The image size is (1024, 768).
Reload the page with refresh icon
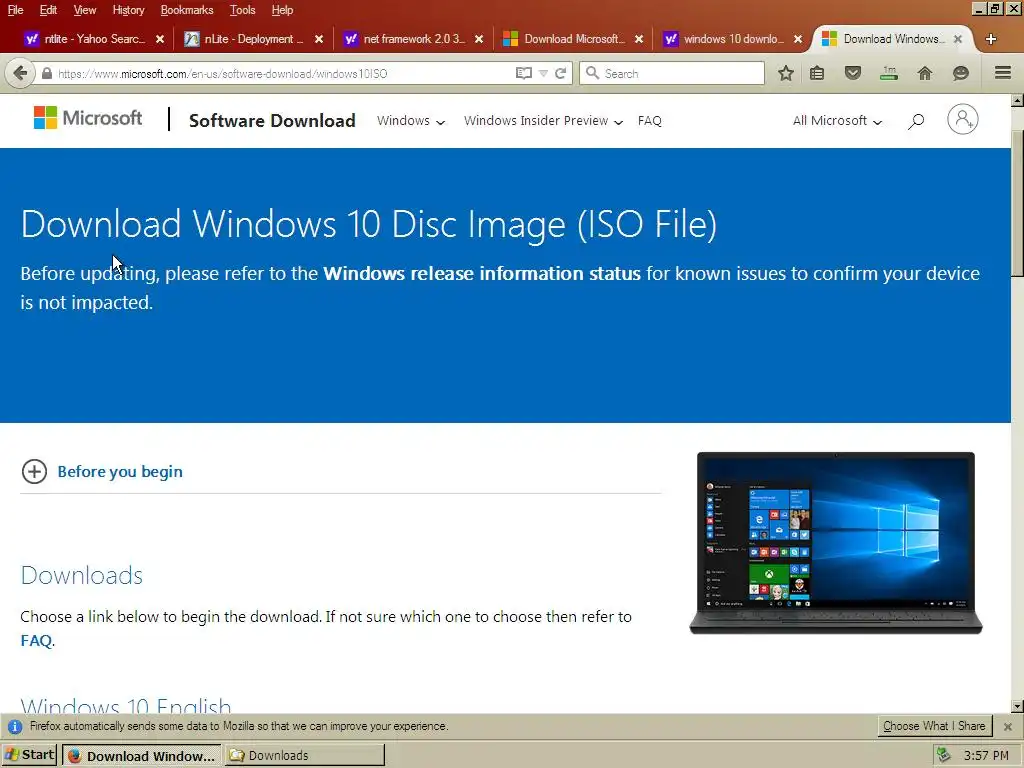click(x=560, y=73)
